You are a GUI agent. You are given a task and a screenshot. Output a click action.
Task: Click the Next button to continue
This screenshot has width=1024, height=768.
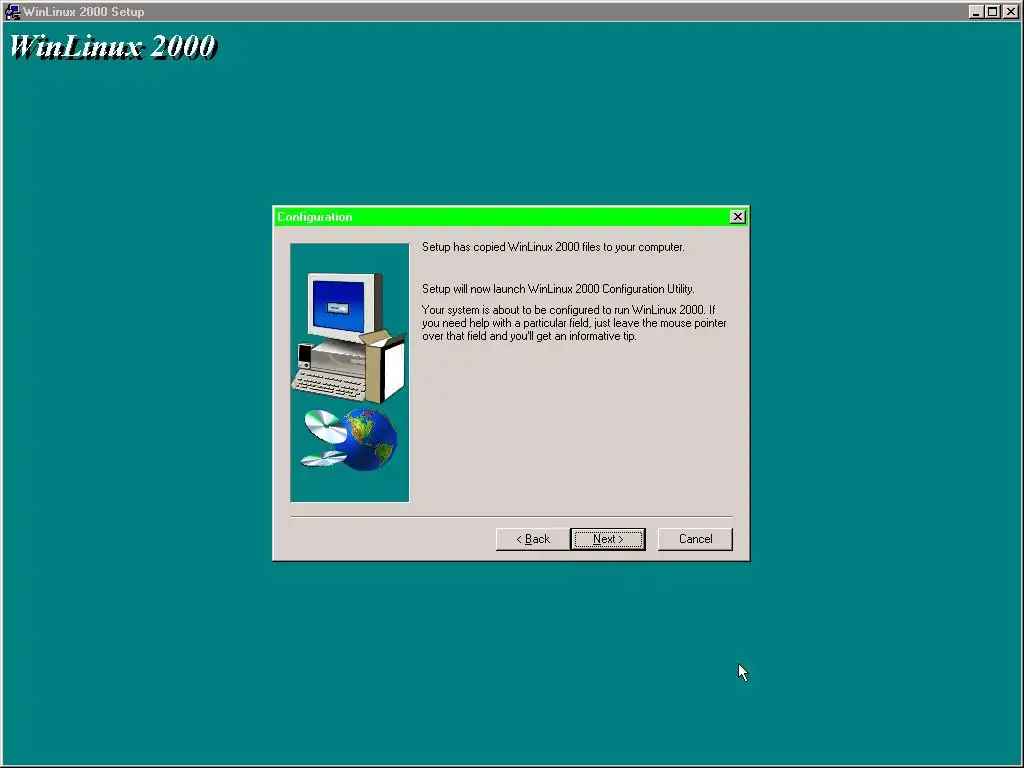(x=607, y=539)
